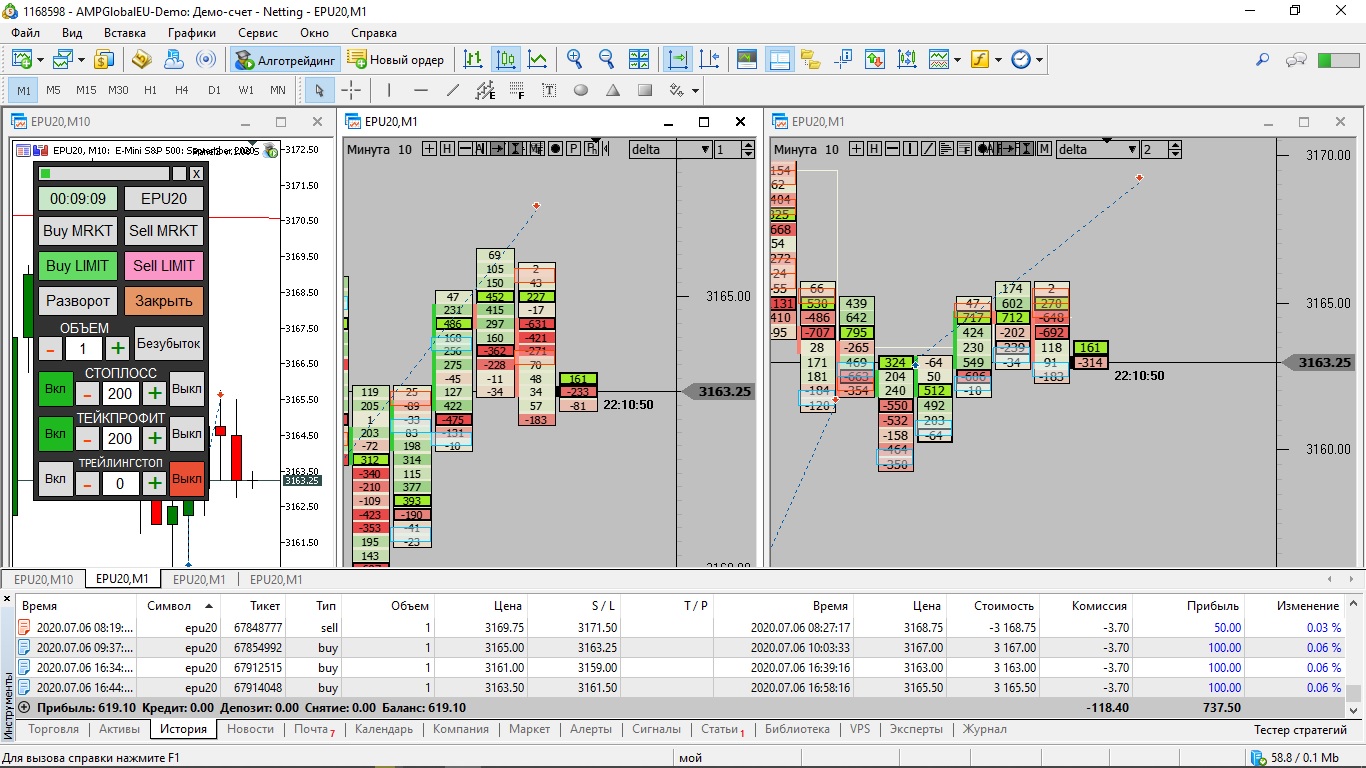Toggle chart shift from right edge

tap(710, 59)
